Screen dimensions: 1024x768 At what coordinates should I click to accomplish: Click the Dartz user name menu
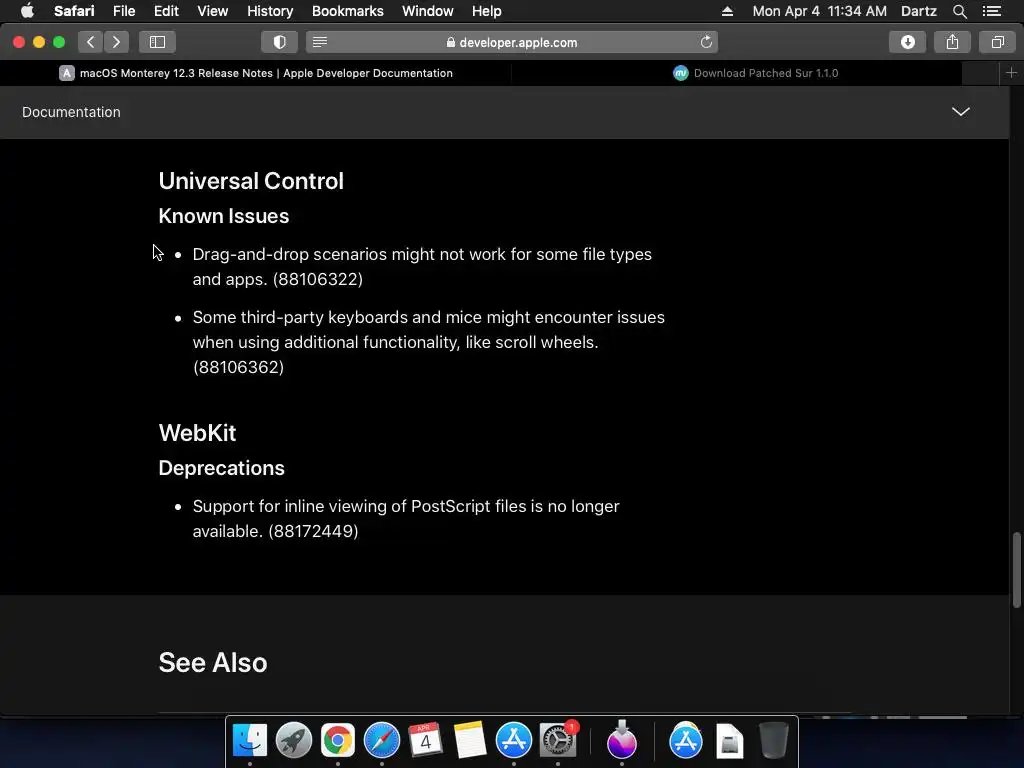(918, 11)
